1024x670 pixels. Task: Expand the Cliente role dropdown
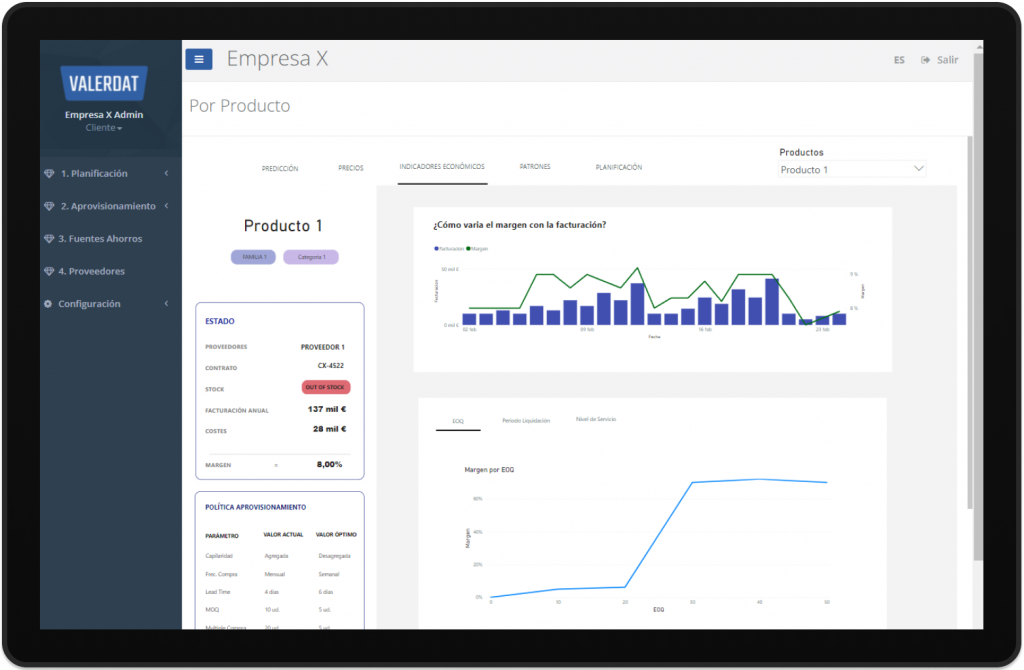point(104,128)
